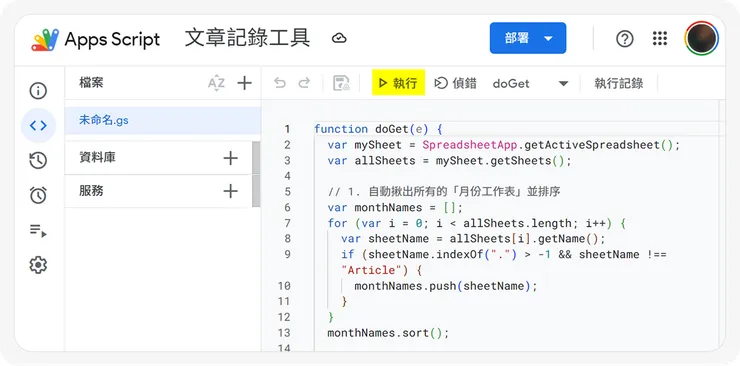The width and height of the screenshot is (740, 366).
Task: Add a service with the 服務 plus
Action: (x=230, y=191)
